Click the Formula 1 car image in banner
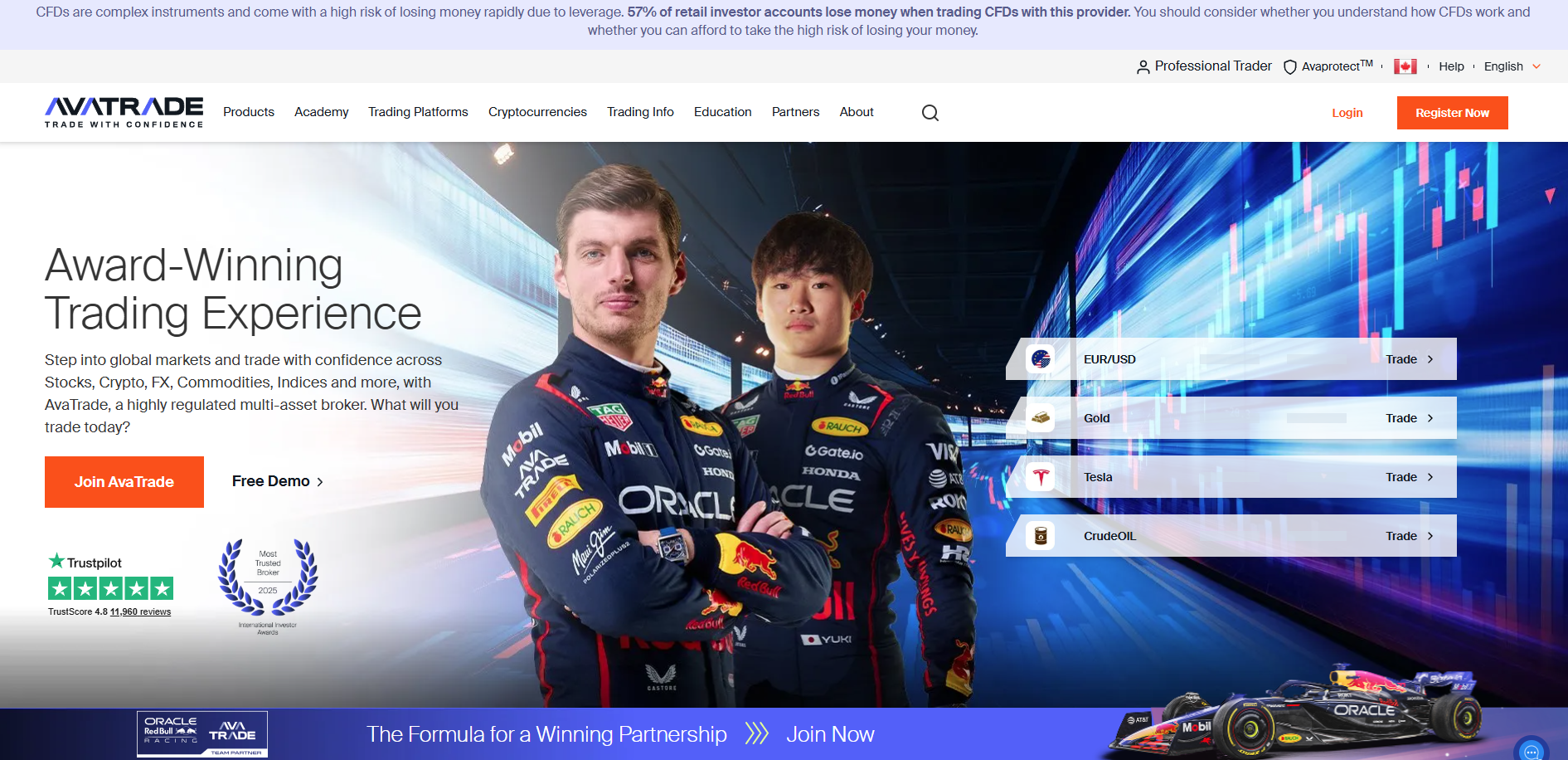 click(x=1296, y=712)
